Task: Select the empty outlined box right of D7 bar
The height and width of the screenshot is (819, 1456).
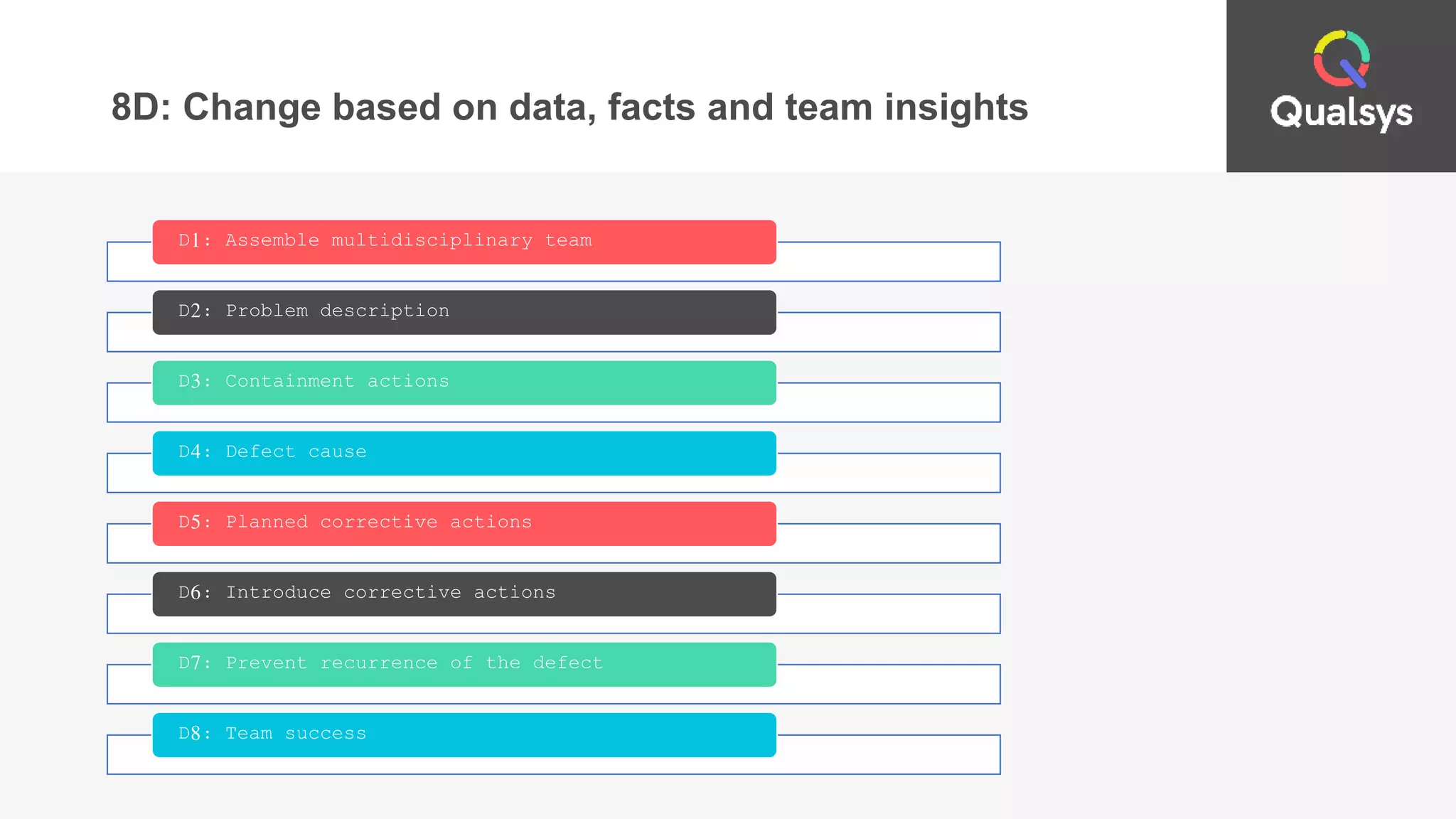Action: coord(889,684)
